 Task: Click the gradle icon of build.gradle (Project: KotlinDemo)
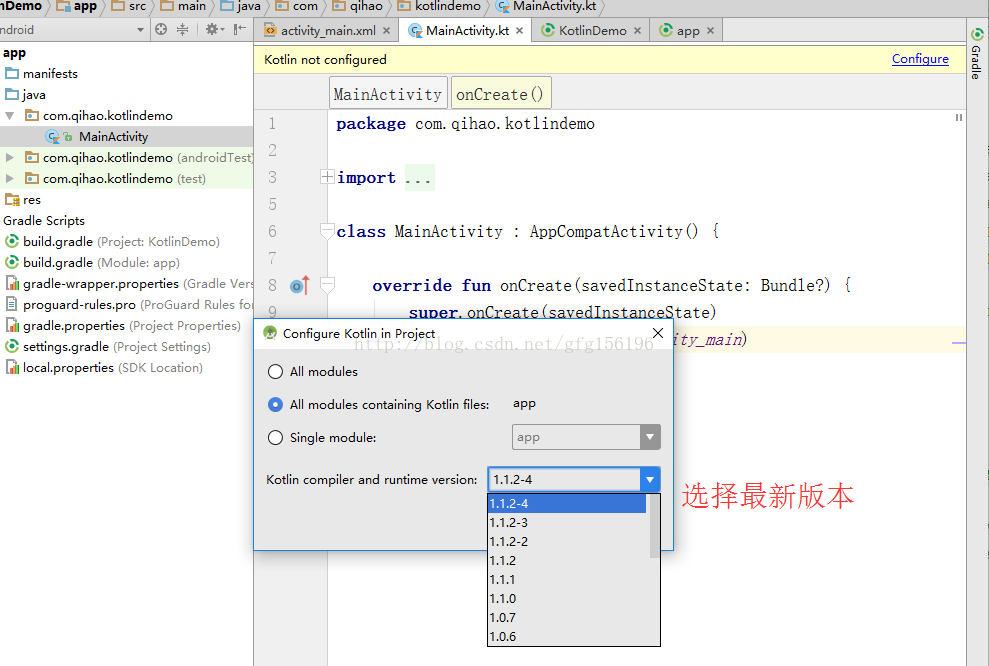(x=12, y=241)
